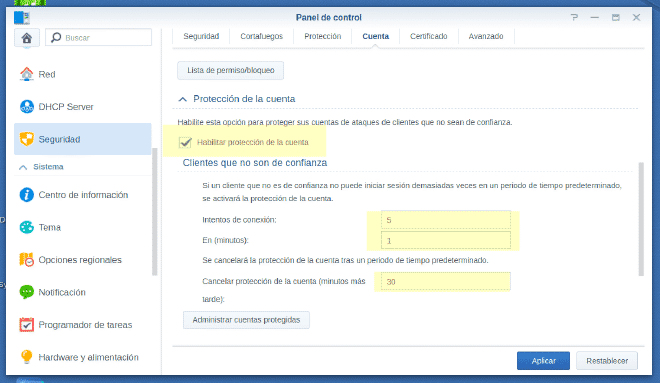
Task: Click Lista de permiso/bloqueo button
Action: (231, 70)
